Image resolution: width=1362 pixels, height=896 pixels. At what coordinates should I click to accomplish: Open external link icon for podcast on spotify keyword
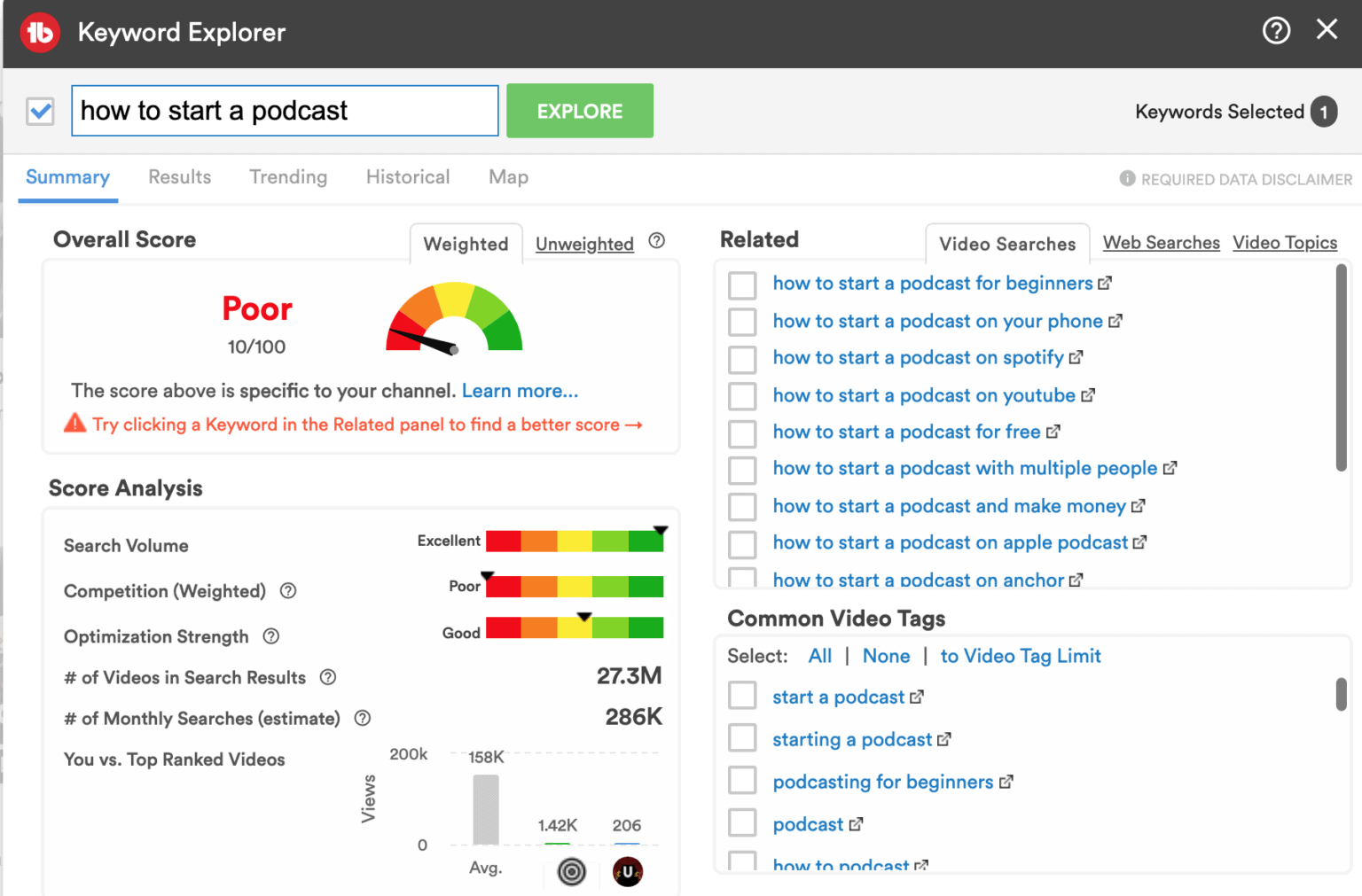click(1077, 356)
